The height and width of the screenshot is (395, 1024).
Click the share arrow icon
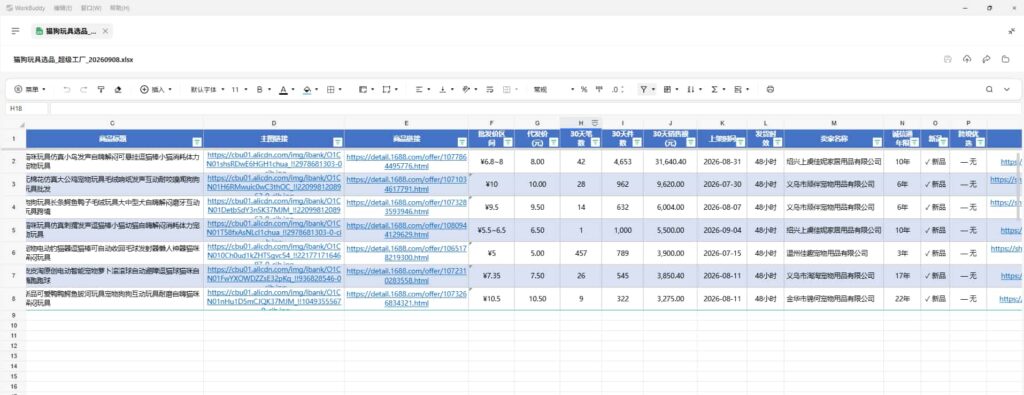tap(987, 59)
